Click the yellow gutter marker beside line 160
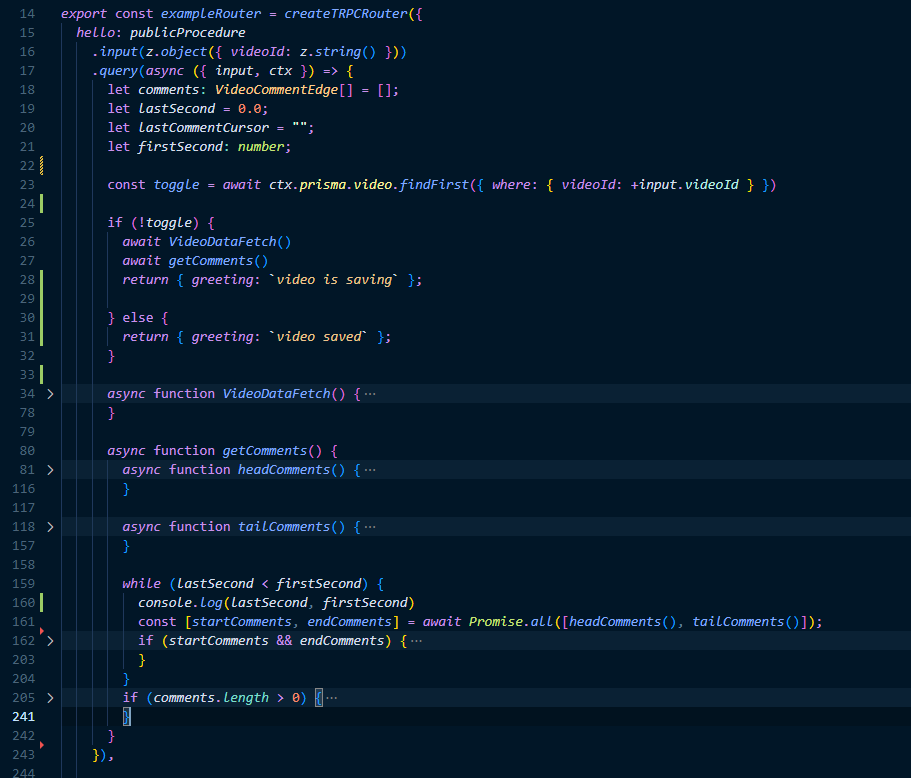The width and height of the screenshot is (911, 778). 40,602
